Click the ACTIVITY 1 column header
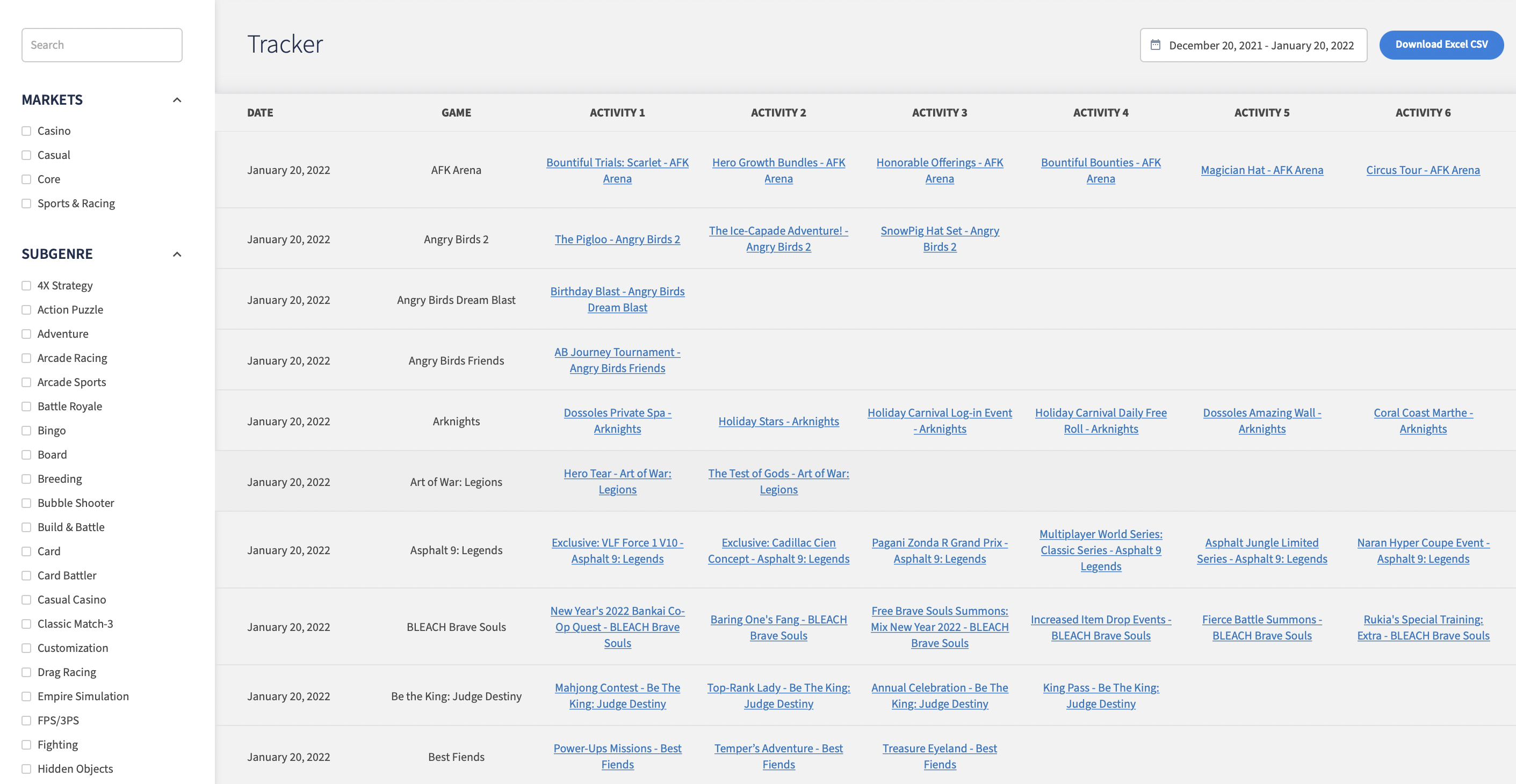The height and width of the screenshot is (784, 1516). tap(617, 112)
